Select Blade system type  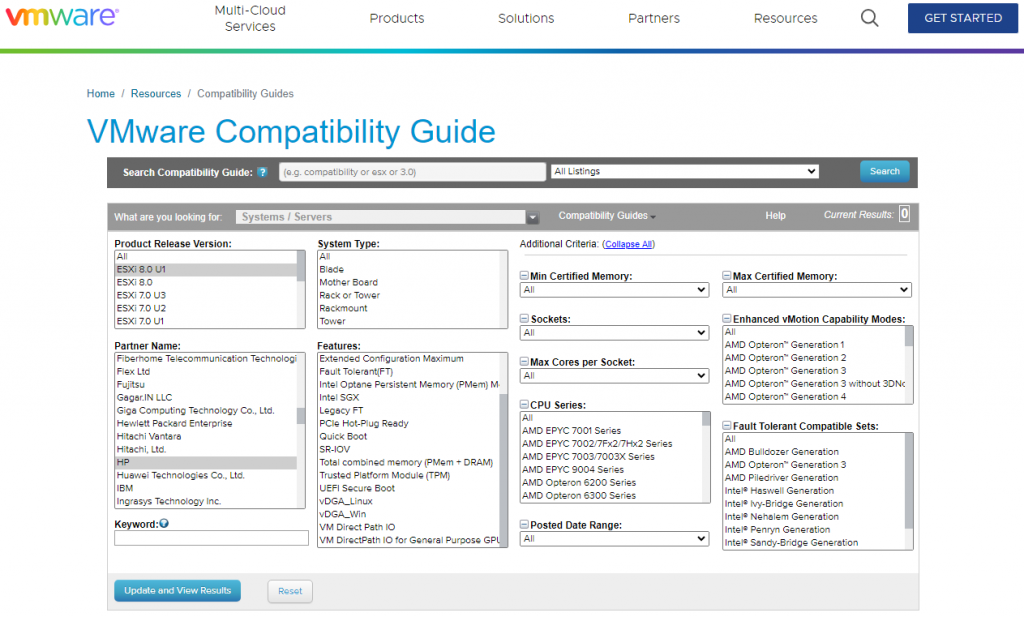tap(409, 270)
